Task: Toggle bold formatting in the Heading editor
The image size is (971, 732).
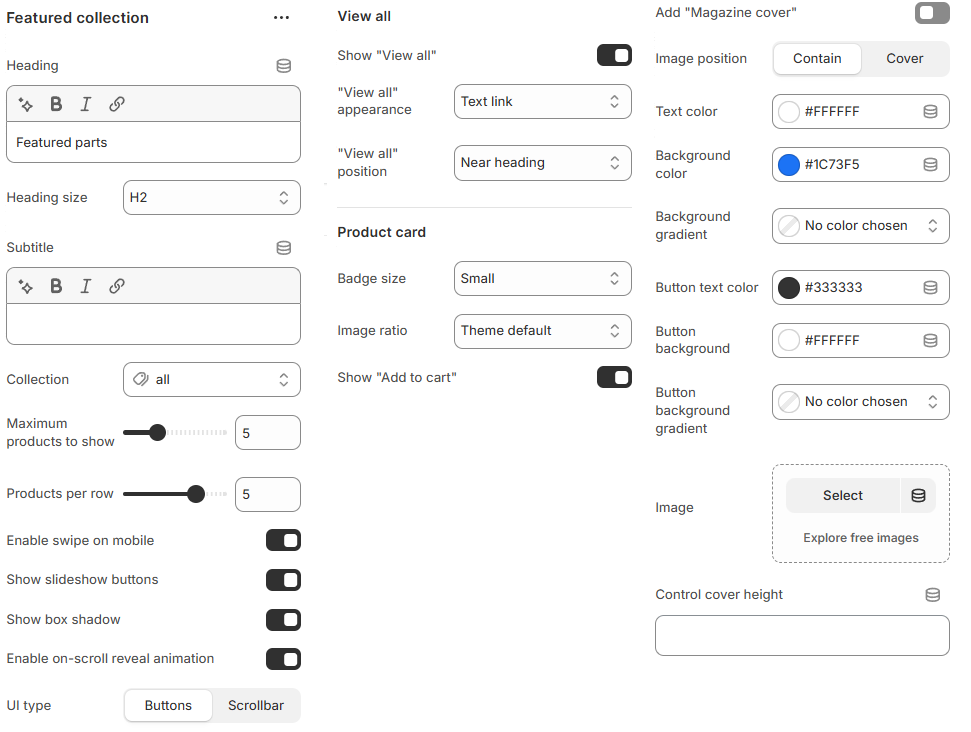Action: pyautogui.click(x=56, y=103)
